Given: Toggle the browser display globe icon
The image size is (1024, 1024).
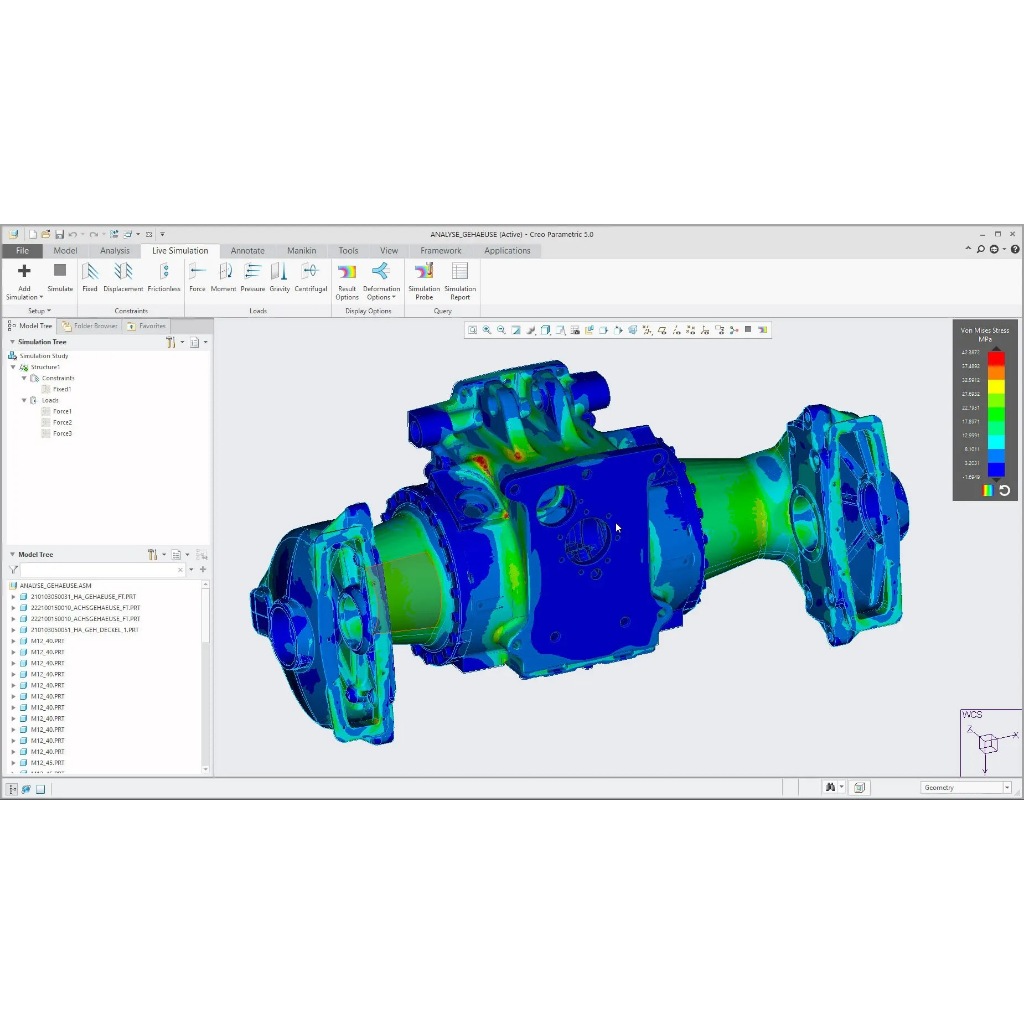Looking at the screenshot, I should tap(26, 789).
